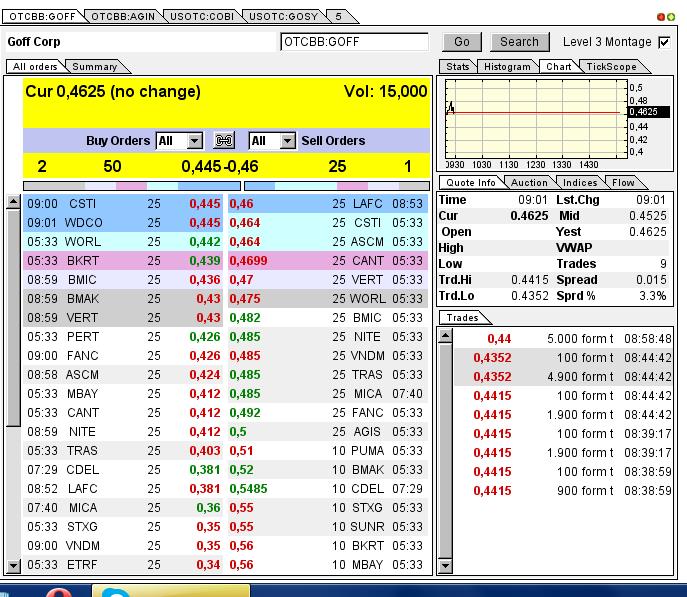Image resolution: width=687 pixels, height=597 pixels.
Task: Open the Chart tab
Action: tap(559, 67)
